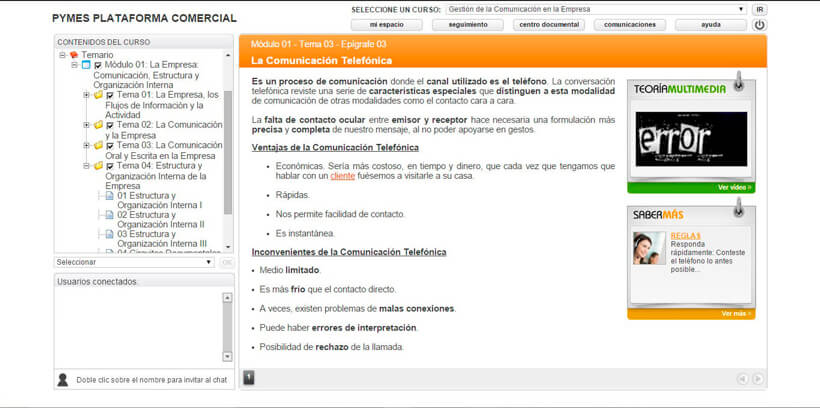
Task: Open the mi espacio menu
Action: click(x=386, y=25)
